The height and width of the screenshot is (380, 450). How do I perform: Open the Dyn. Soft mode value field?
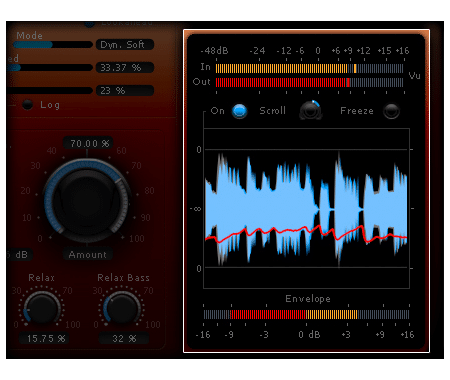pyautogui.click(x=125, y=45)
